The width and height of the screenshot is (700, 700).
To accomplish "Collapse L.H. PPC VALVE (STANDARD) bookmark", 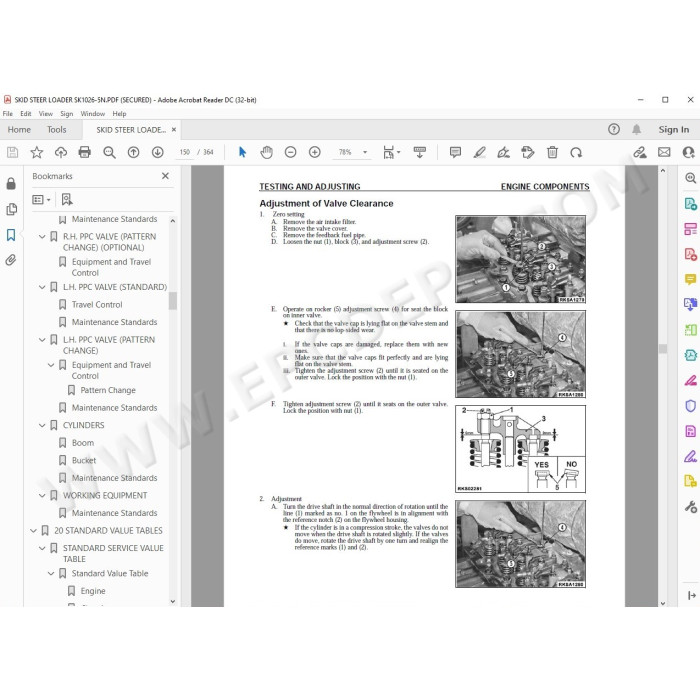I will click(42, 287).
